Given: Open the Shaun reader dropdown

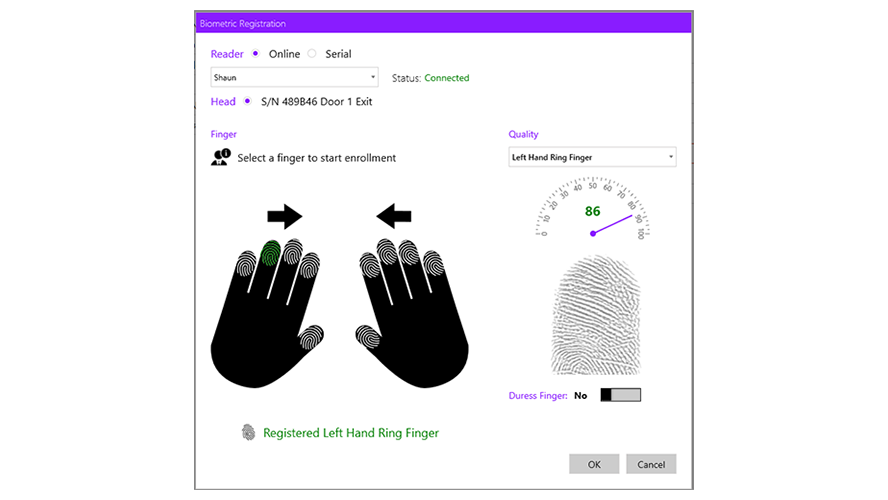Looking at the screenshot, I should point(294,78).
